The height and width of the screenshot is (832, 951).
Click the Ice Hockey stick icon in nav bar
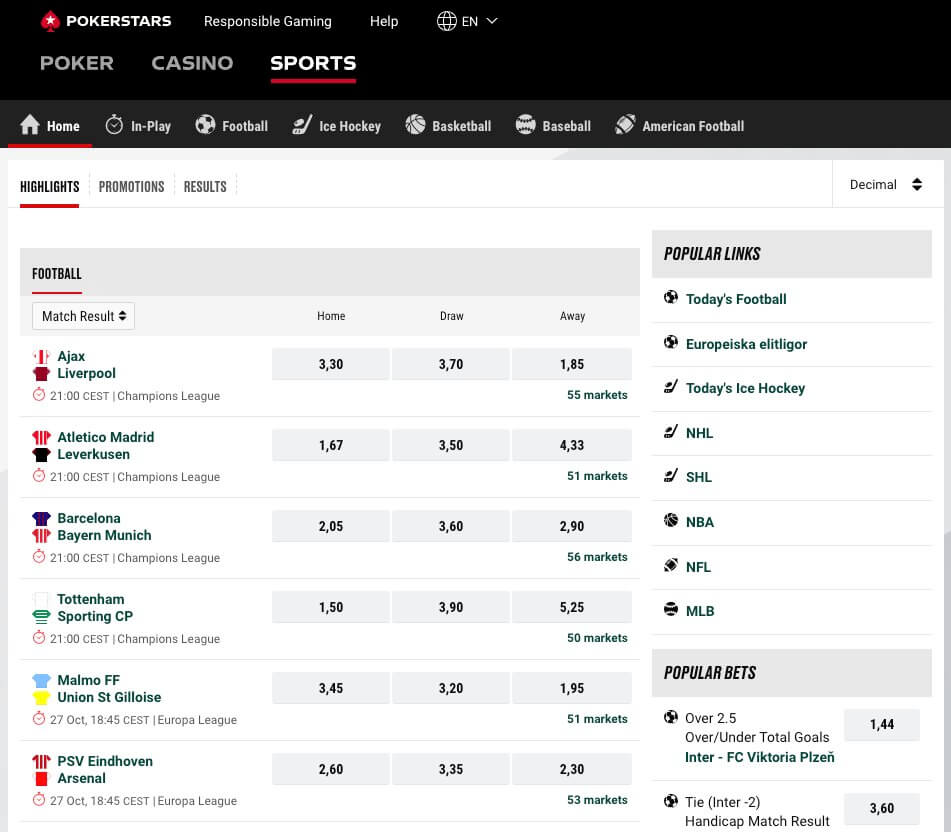click(x=302, y=124)
